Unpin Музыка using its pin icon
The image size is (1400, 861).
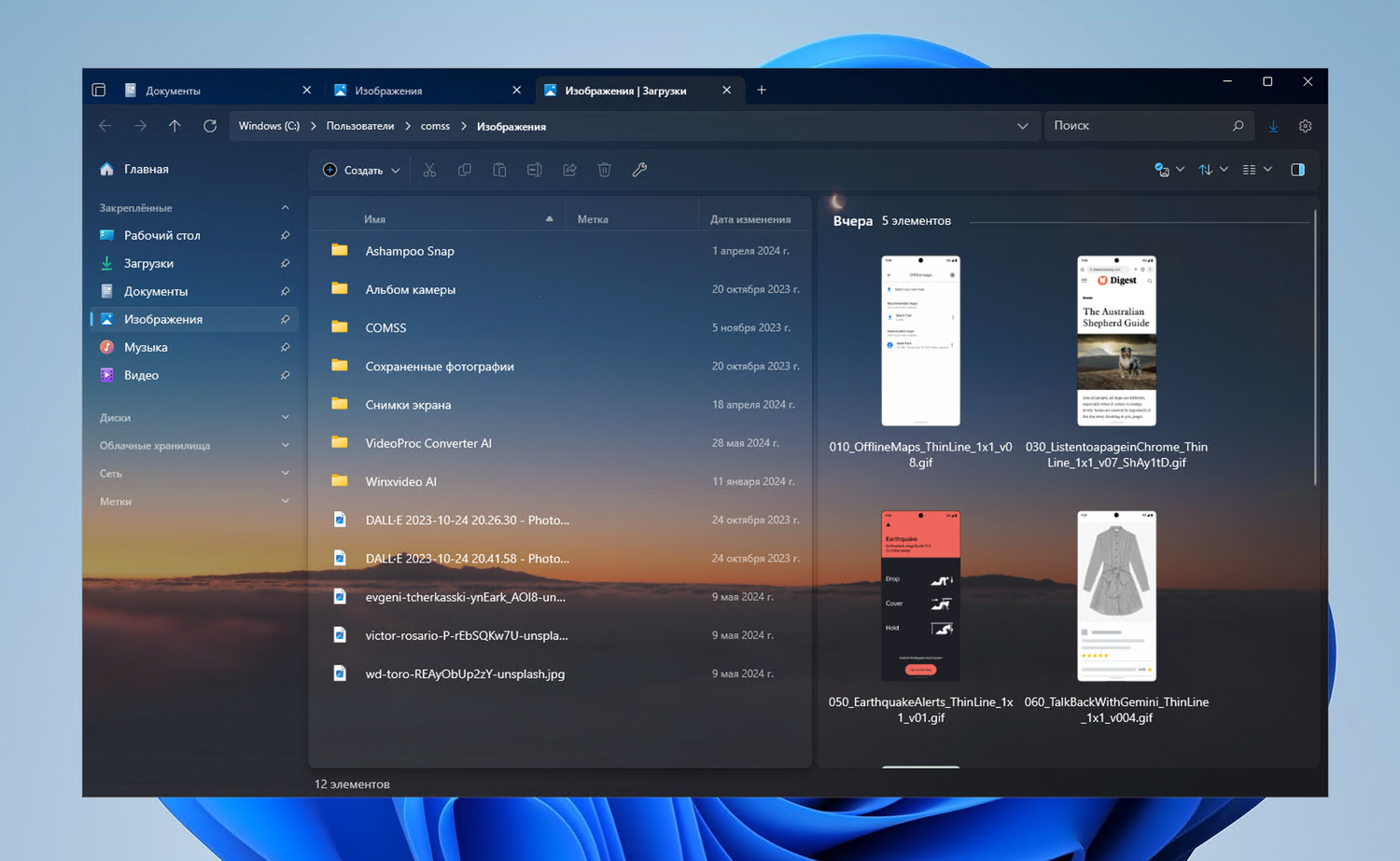click(285, 347)
